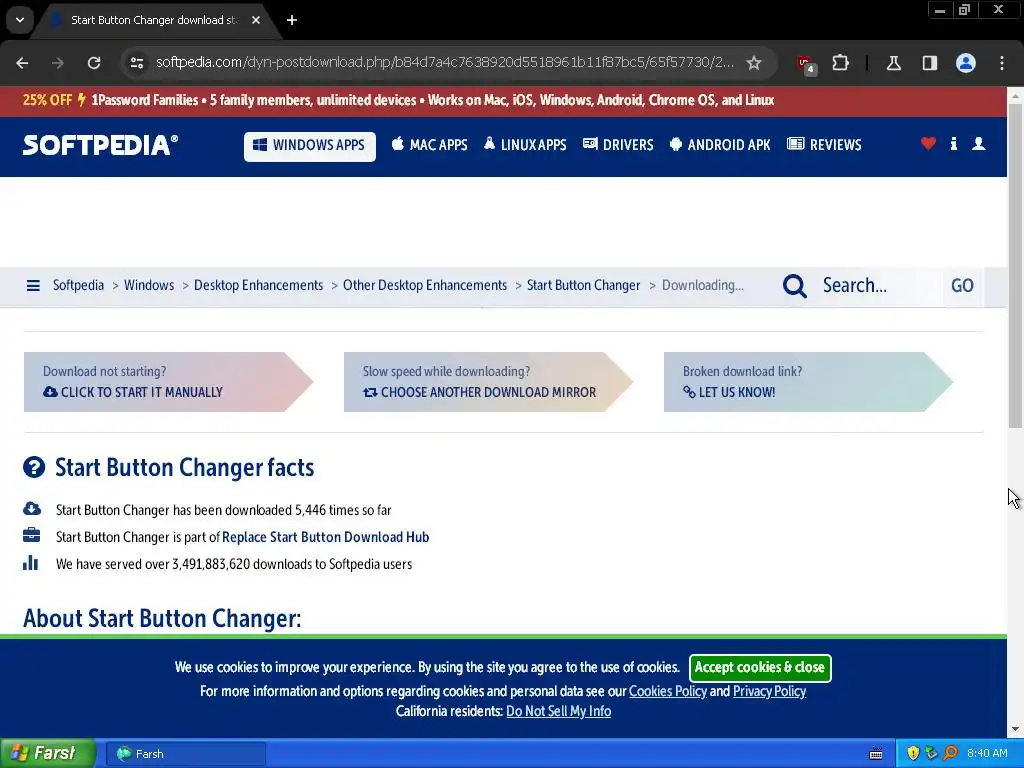Click the briefcase icon in facts list
Image resolution: width=1024 pixels, height=768 pixels.
31,536
